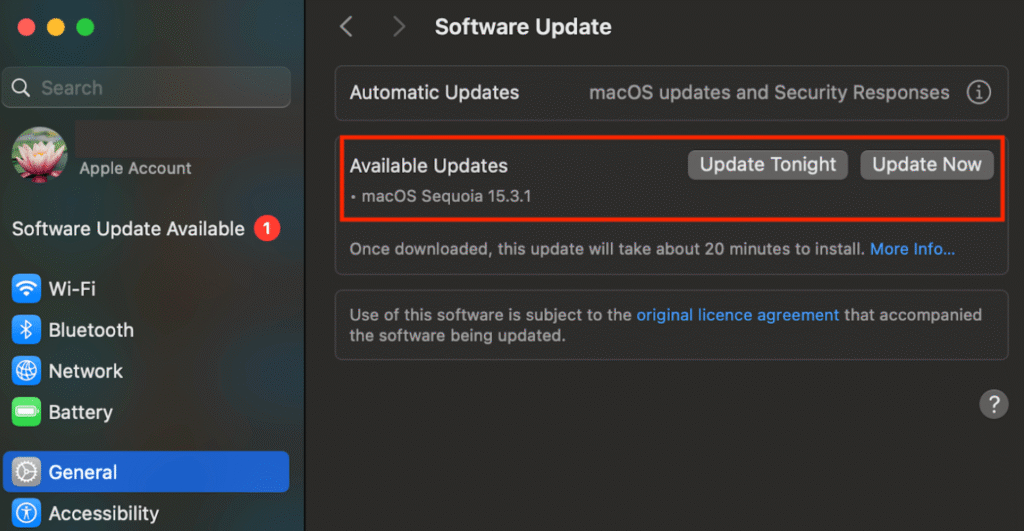The image size is (1024, 531).
Task: Open the Network globe icon
Action: coord(26,371)
